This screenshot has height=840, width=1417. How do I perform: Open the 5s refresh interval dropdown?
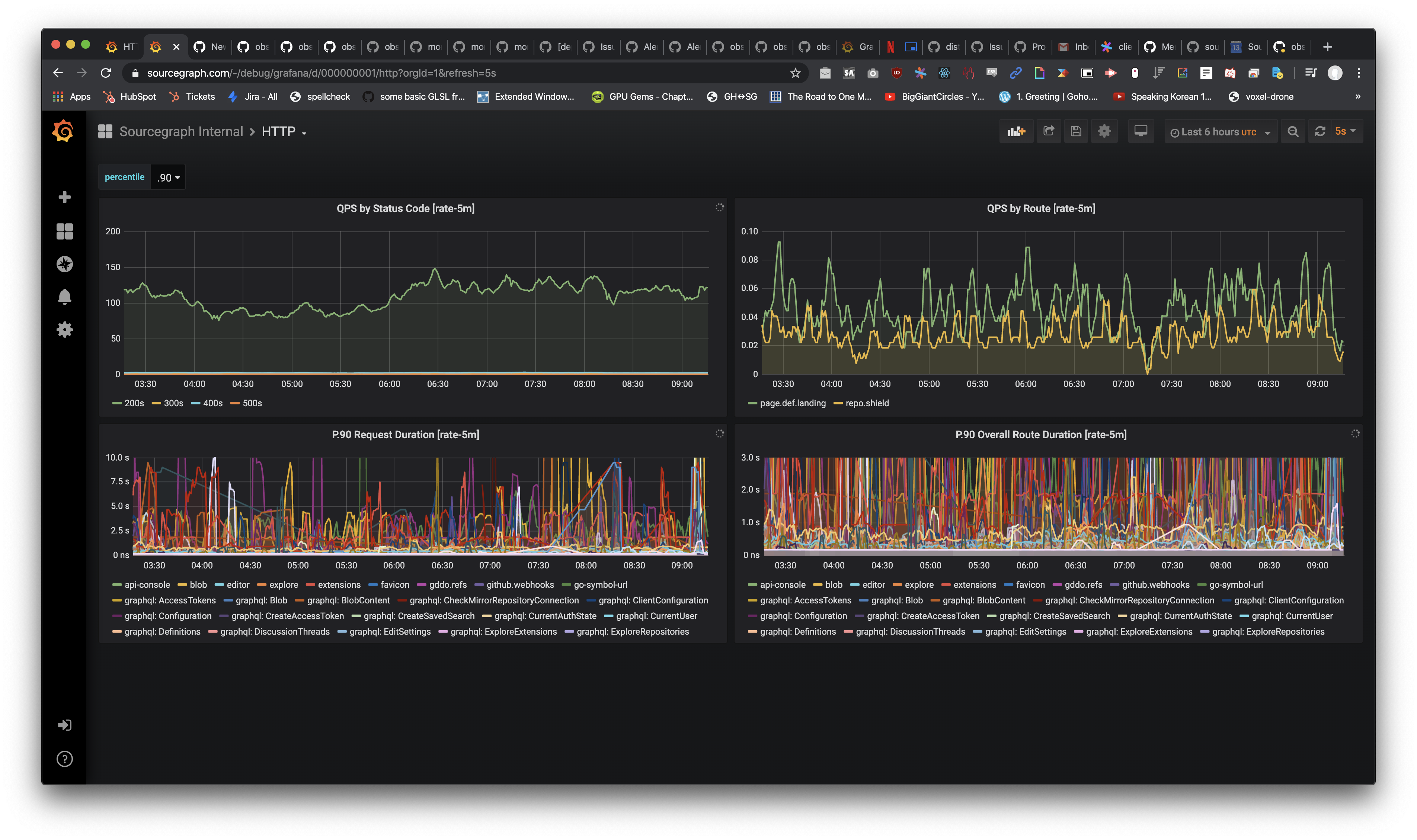click(1346, 131)
